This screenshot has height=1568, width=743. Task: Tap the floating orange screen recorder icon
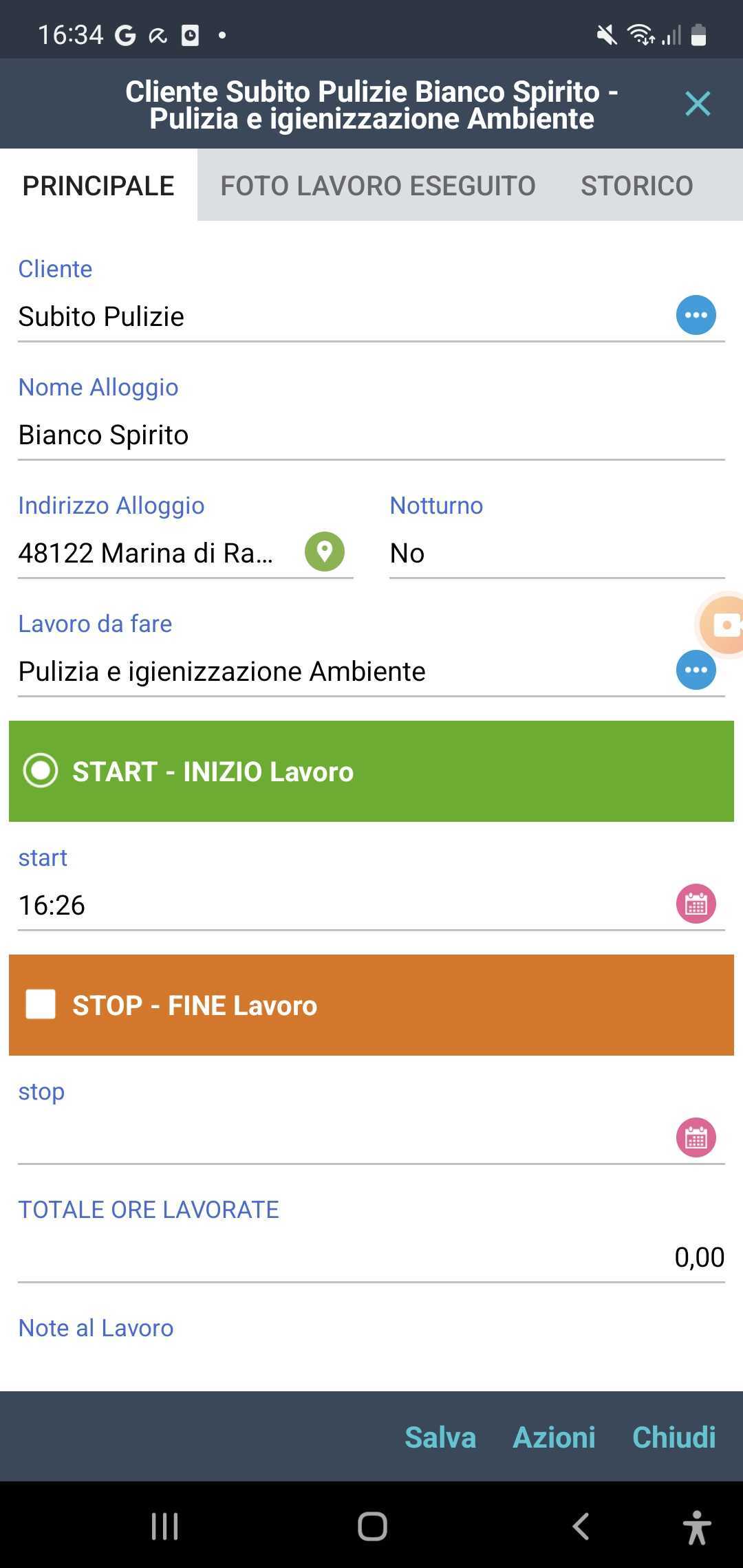(724, 624)
